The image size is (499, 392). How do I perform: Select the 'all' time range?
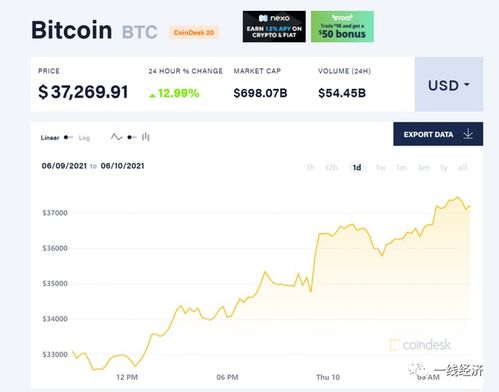pos(463,167)
